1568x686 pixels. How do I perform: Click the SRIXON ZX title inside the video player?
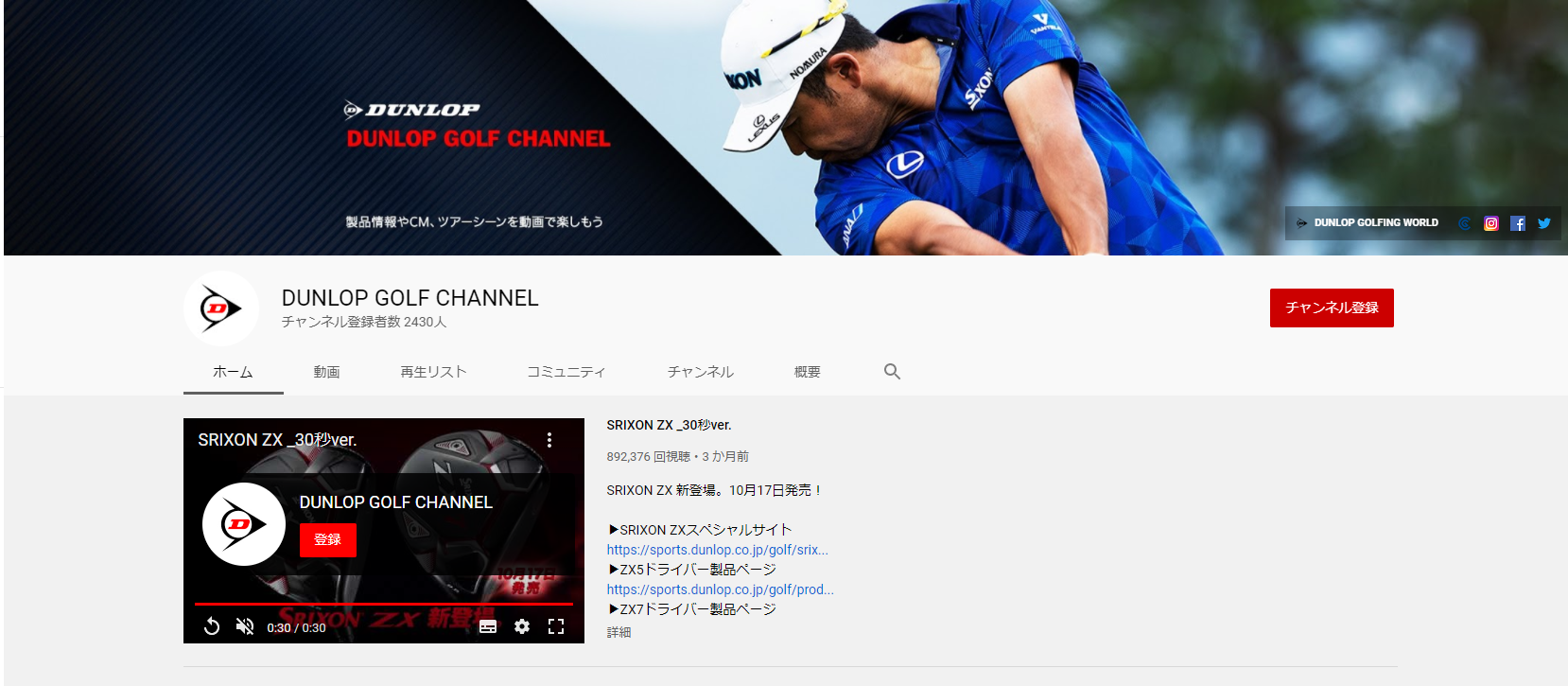tap(277, 440)
